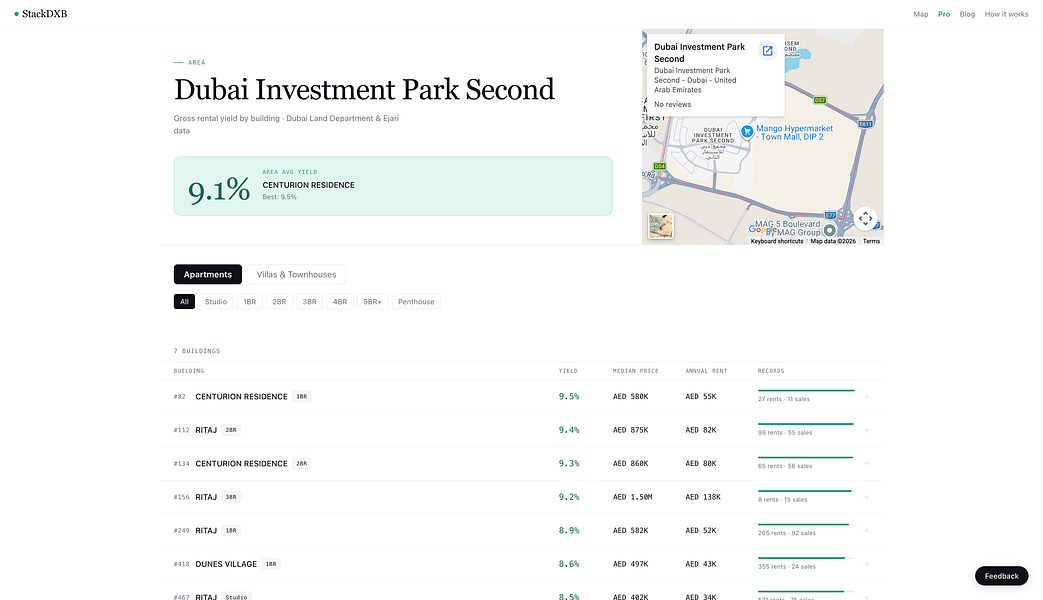This screenshot has height=600, width=1043.
Task: Click CENTURION RESIDENCE in rank #82 row
Action: coord(241,396)
